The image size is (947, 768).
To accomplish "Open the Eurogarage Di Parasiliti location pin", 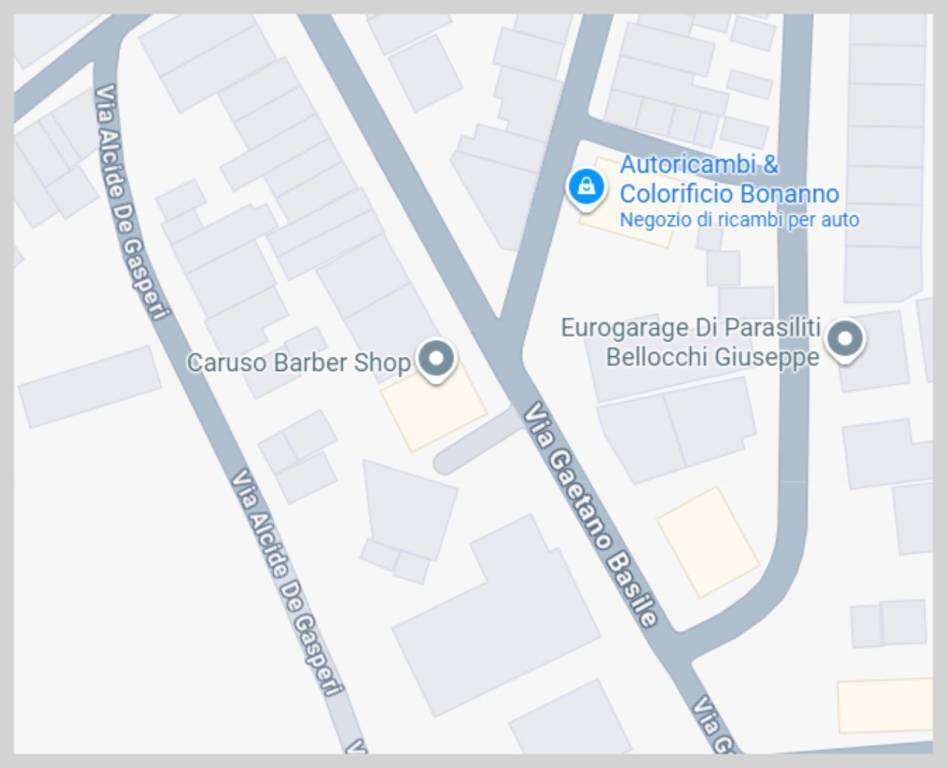I will pyautogui.click(x=845, y=341).
